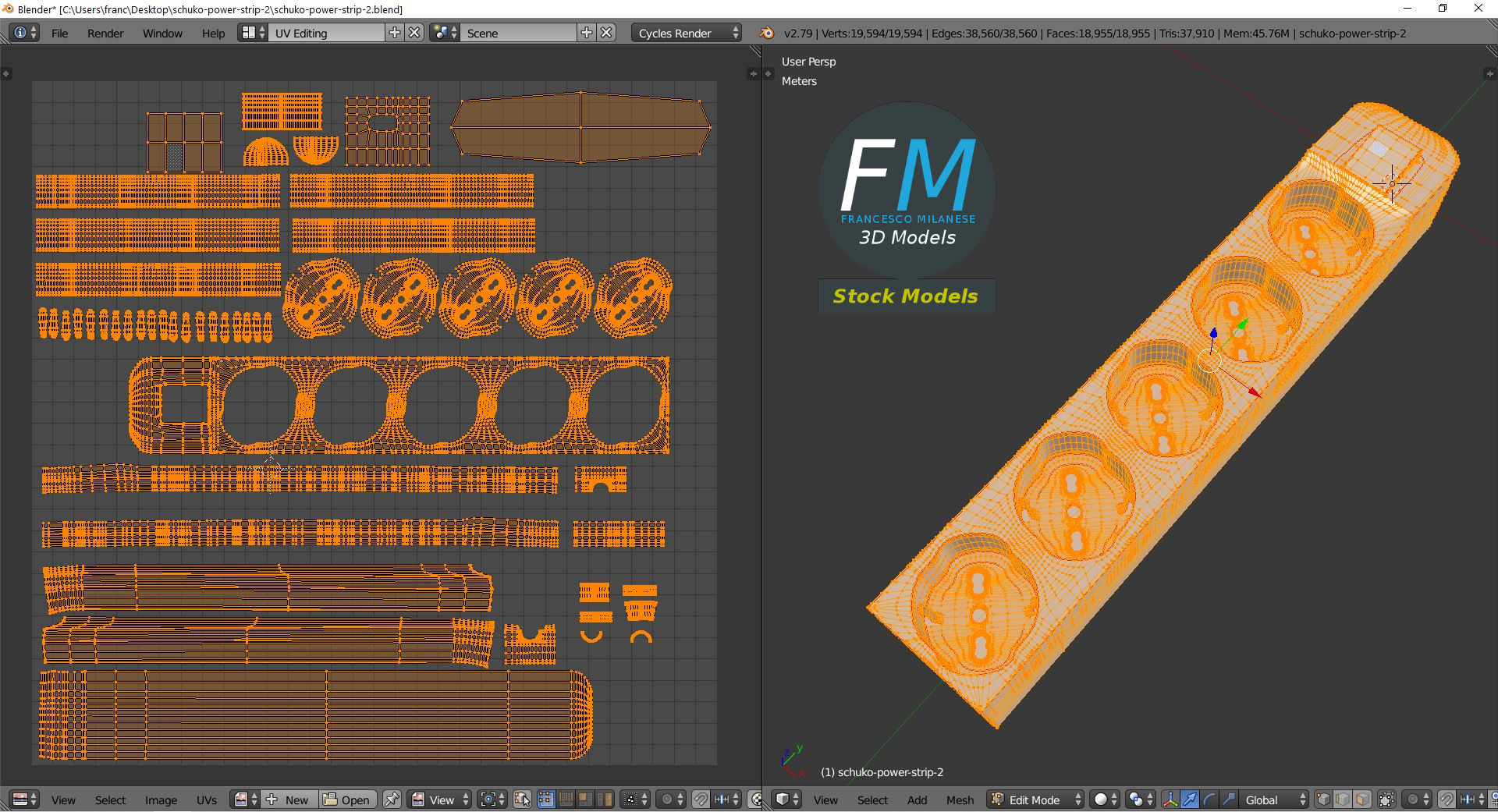1498x812 pixels.
Task: Select UV face selection mode
Action: [584, 800]
